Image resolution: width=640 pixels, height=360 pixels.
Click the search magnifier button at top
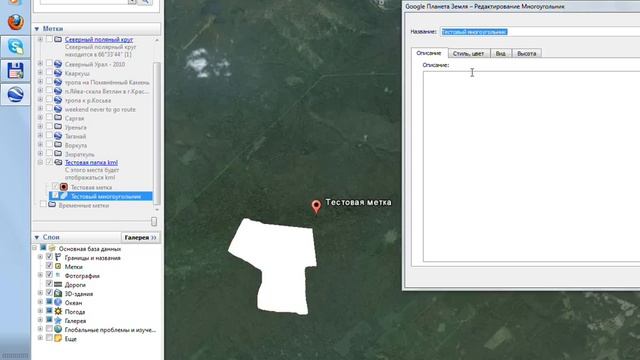pos(145,2)
